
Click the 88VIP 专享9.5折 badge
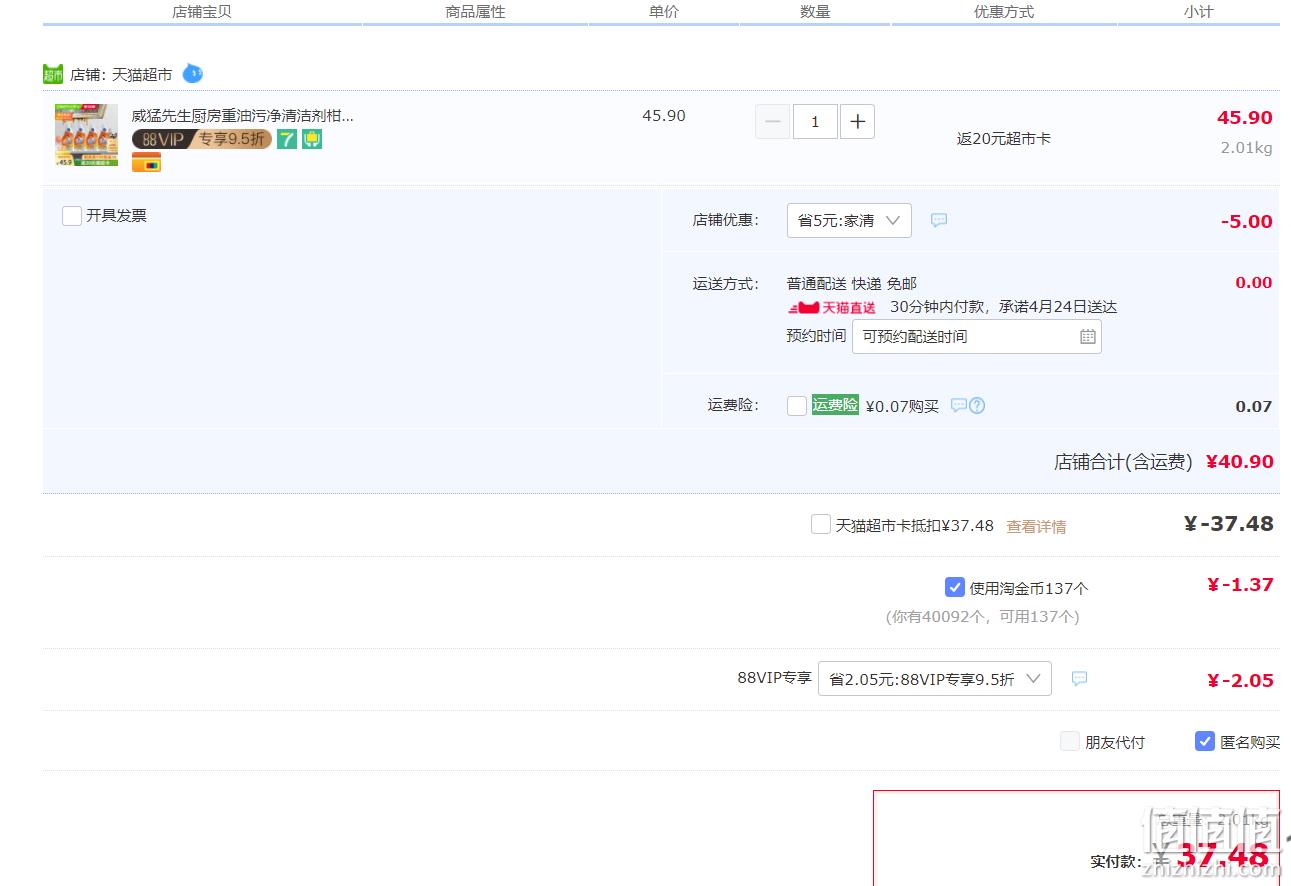pyautogui.click(x=202, y=139)
